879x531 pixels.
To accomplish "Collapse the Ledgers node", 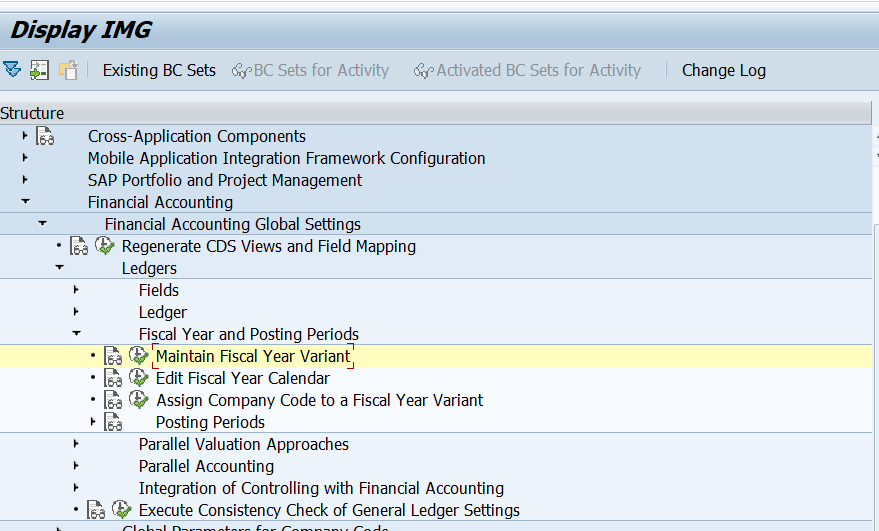I will (59, 267).
